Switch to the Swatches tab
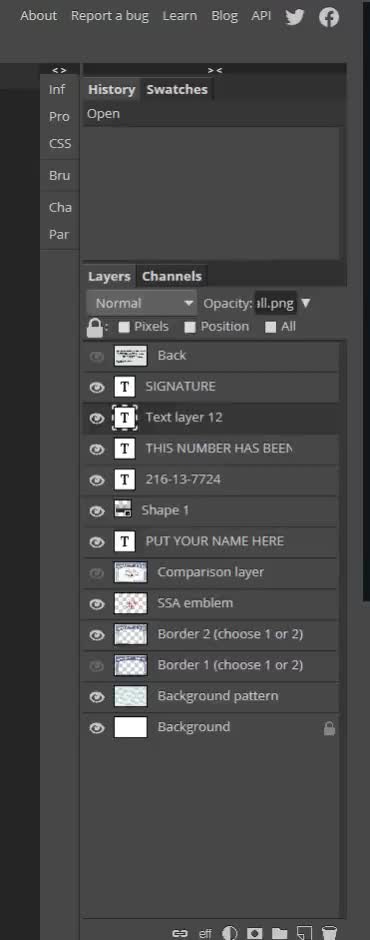 pyautogui.click(x=177, y=89)
